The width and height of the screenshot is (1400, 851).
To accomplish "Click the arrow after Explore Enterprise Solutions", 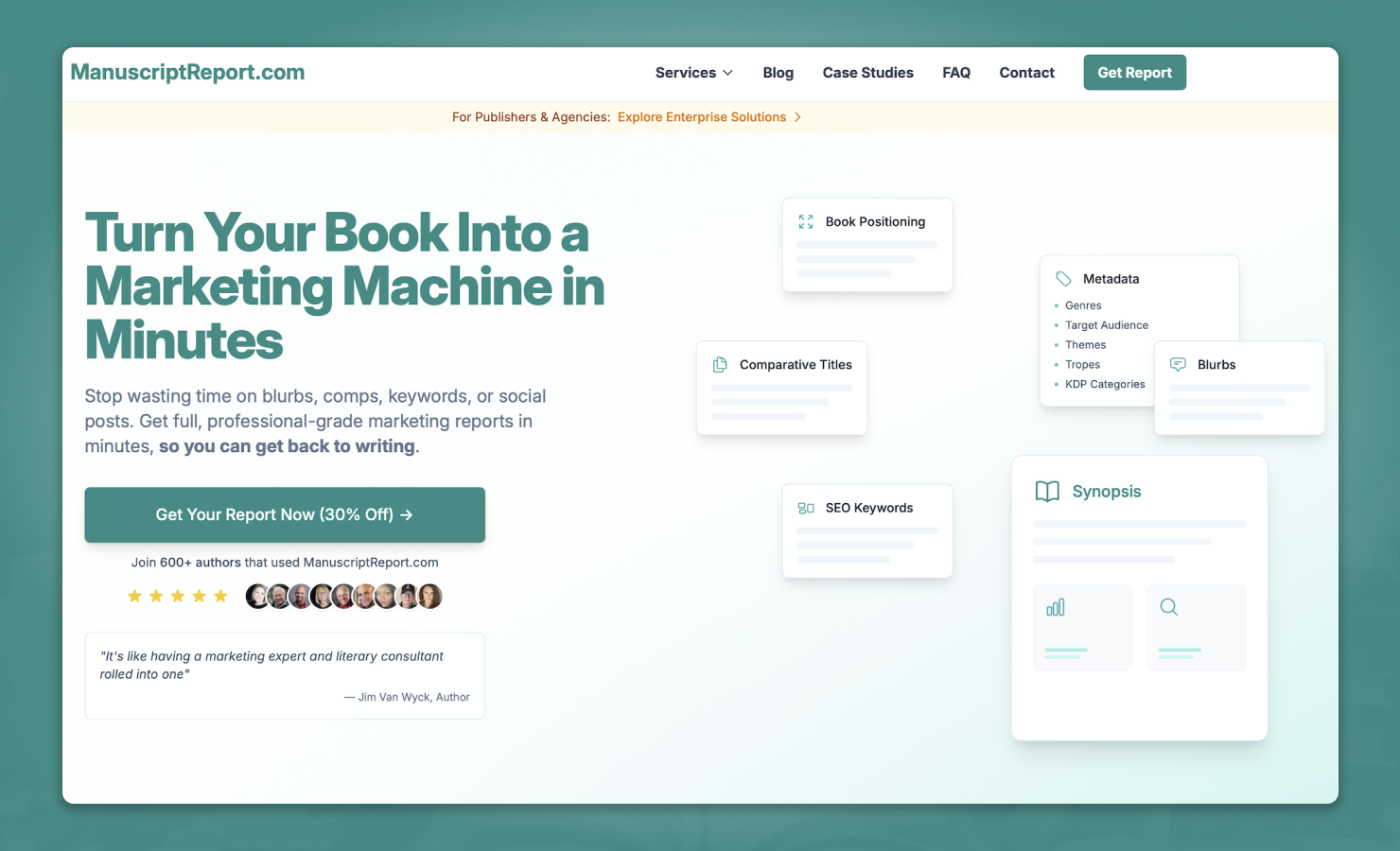I will tap(797, 117).
